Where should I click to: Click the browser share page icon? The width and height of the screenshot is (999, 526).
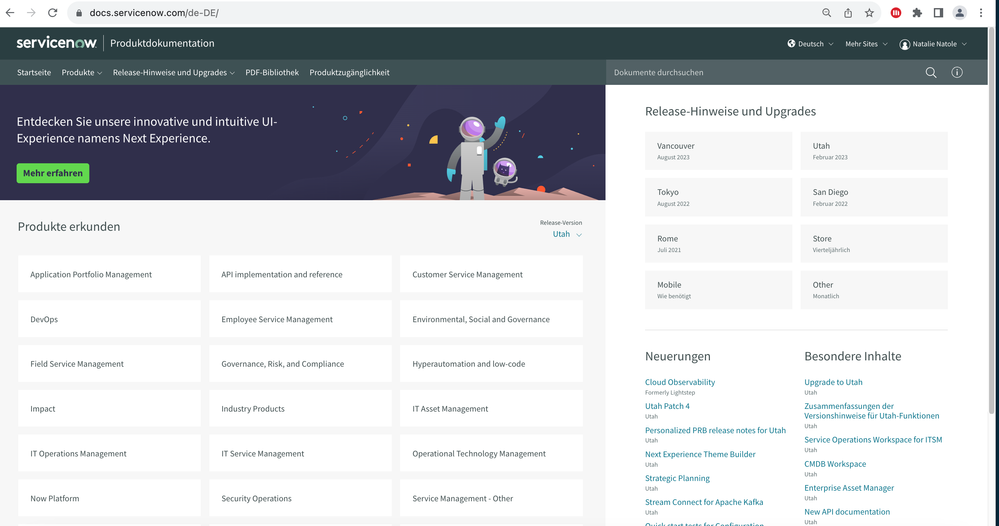pyautogui.click(x=848, y=13)
